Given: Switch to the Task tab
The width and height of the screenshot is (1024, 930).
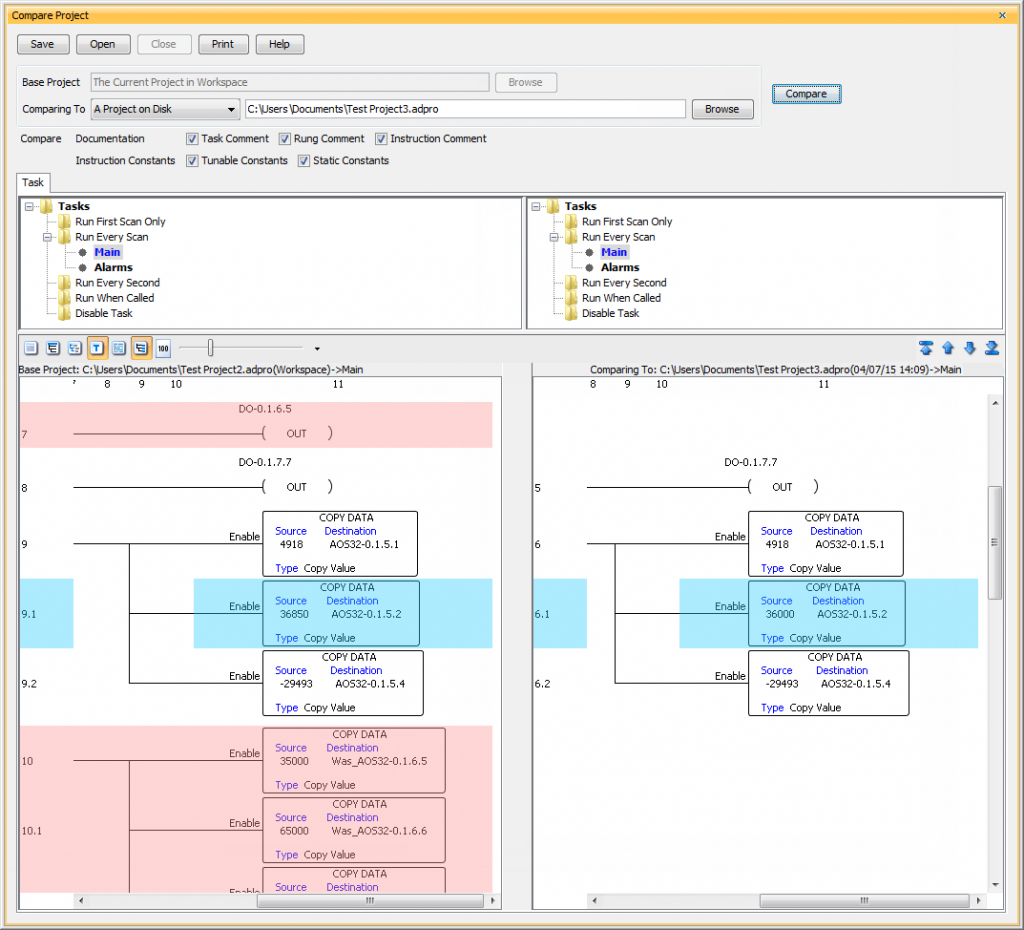Looking at the screenshot, I should pyautogui.click(x=33, y=183).
